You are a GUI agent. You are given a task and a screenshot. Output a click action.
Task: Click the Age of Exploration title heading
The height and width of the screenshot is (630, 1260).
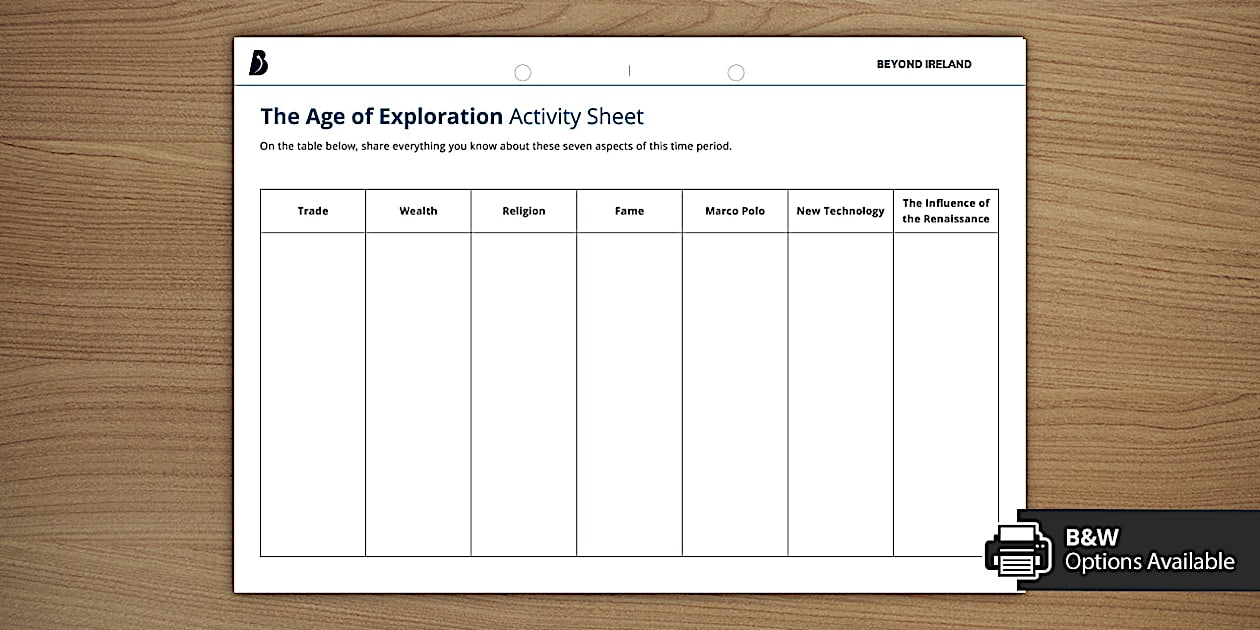coord(450,116)
